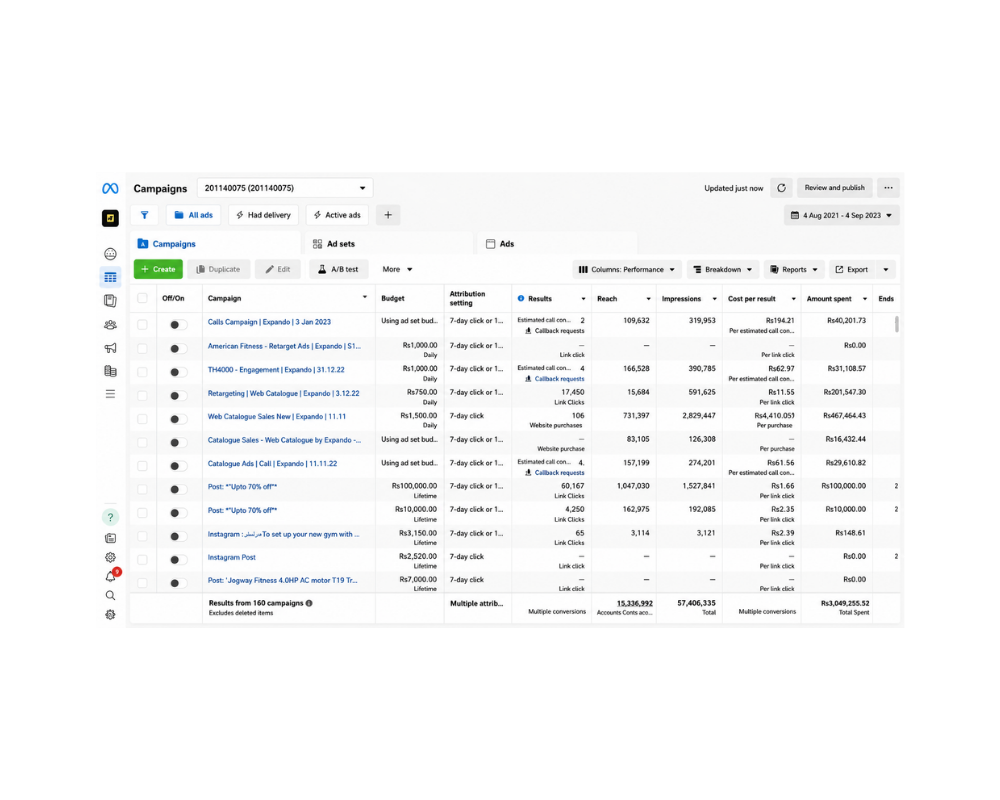Open the pages document icon in sidebar
The width and height of the screenshot is (1000, 800).
(110, 300)
